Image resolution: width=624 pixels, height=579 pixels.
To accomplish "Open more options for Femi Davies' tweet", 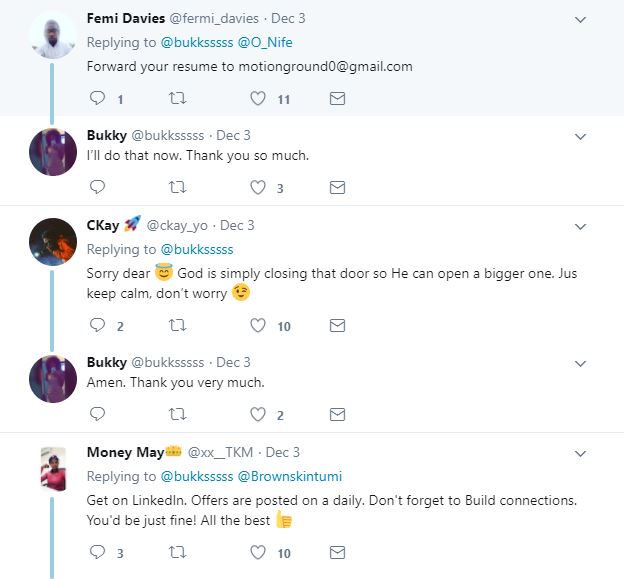I will 581,19.
